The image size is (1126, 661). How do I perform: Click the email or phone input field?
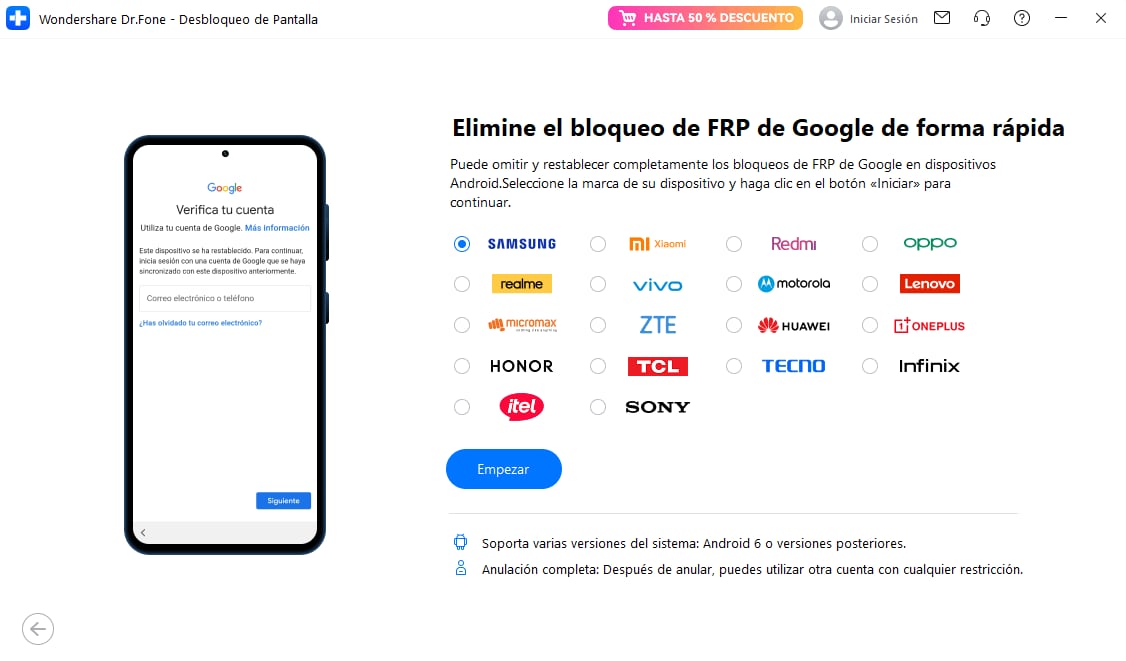(x=224, y=298)
